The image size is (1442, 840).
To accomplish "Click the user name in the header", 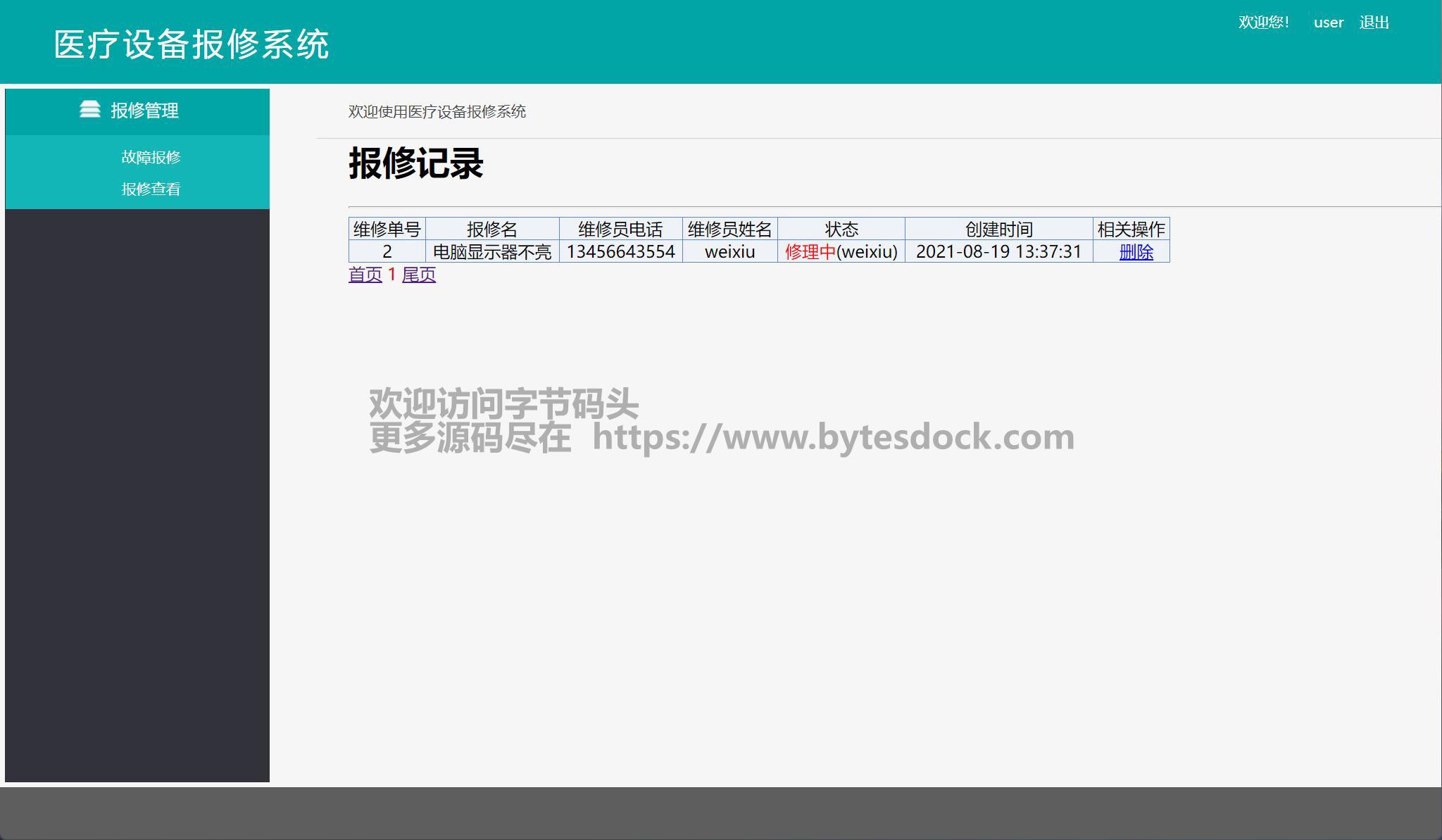I will point(1328,23).
